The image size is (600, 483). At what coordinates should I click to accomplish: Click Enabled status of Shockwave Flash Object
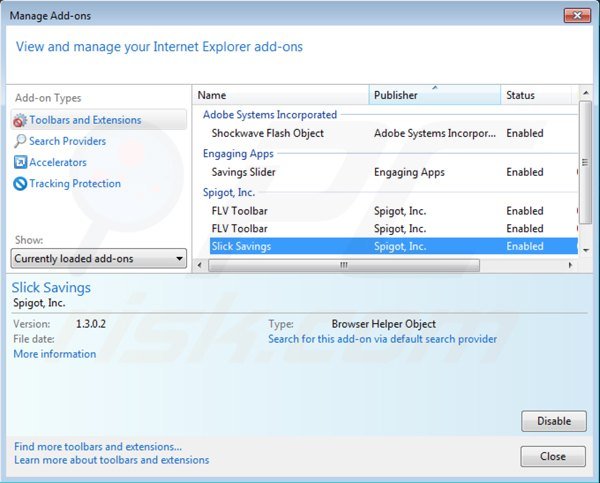point(525,133)
